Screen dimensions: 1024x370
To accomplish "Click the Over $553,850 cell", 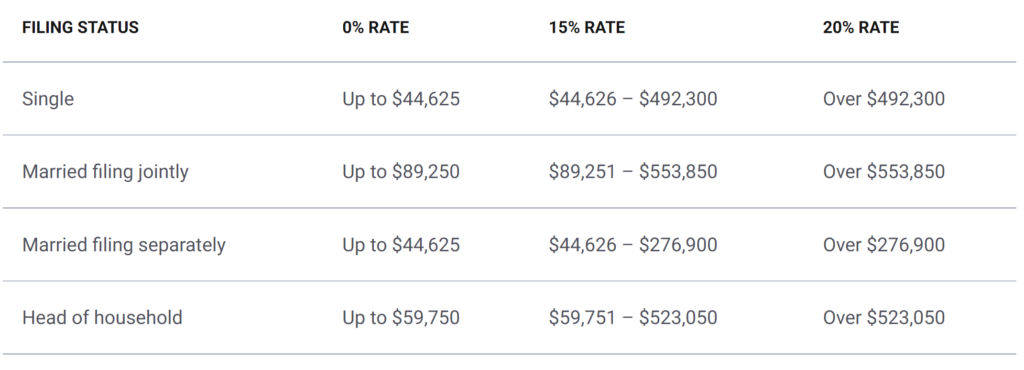I will pos(884,172).
